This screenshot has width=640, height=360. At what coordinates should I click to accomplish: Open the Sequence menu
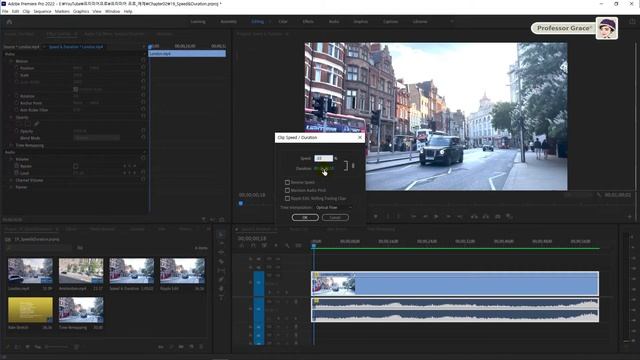click(42, 11)
